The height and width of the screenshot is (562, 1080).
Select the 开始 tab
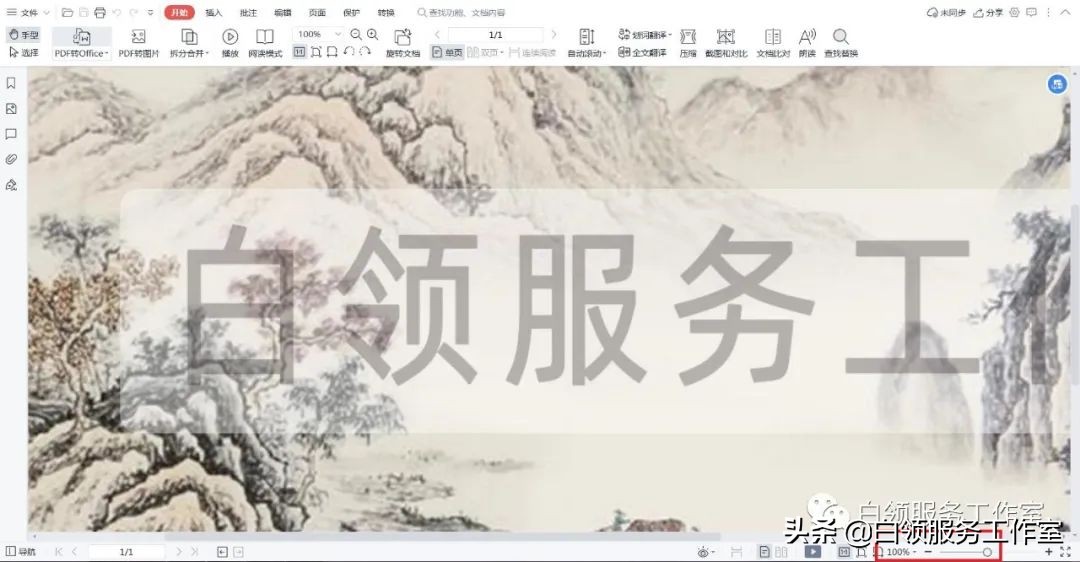coord(180,12)
